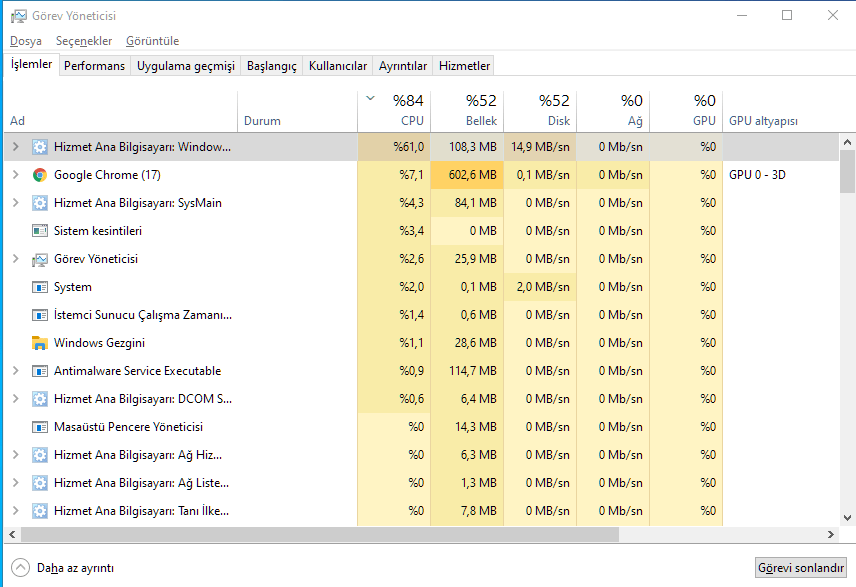Click the 14,9 MB/sn disk value

[x=540, y=147]
